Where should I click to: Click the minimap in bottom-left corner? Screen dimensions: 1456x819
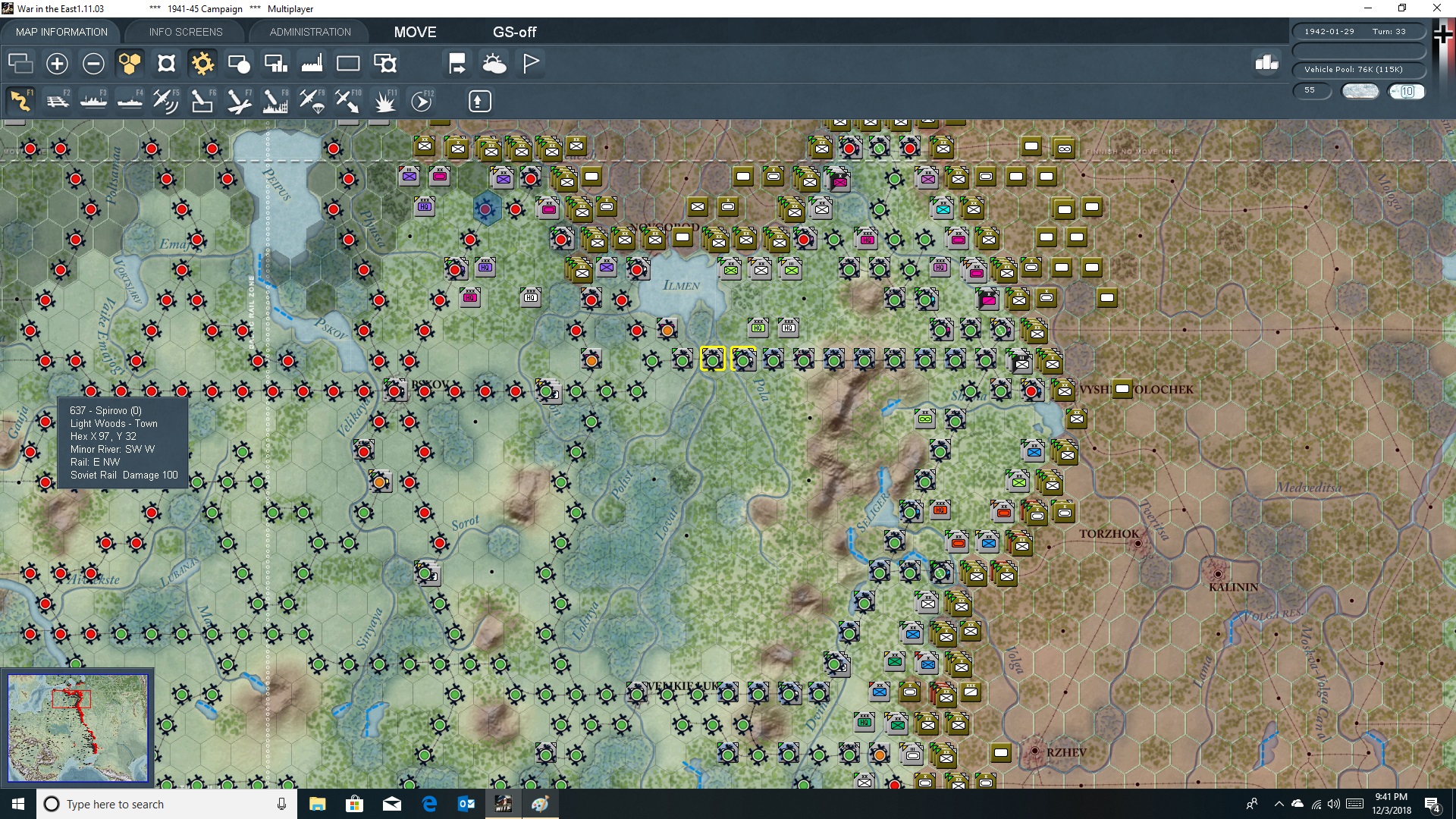click(x=77, y=728)
